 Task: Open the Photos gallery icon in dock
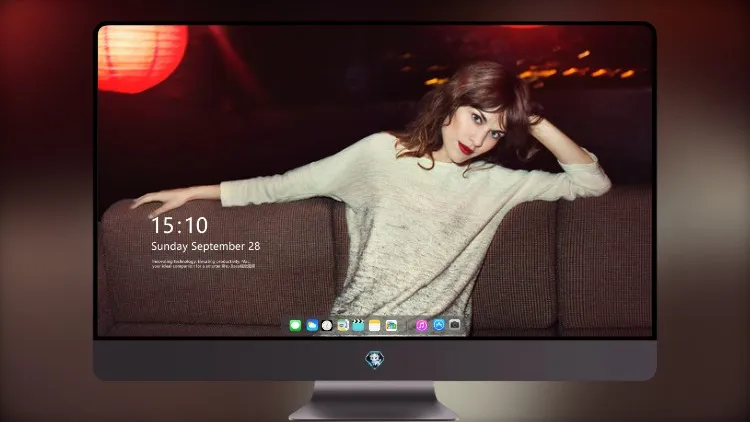coord(391,325)
